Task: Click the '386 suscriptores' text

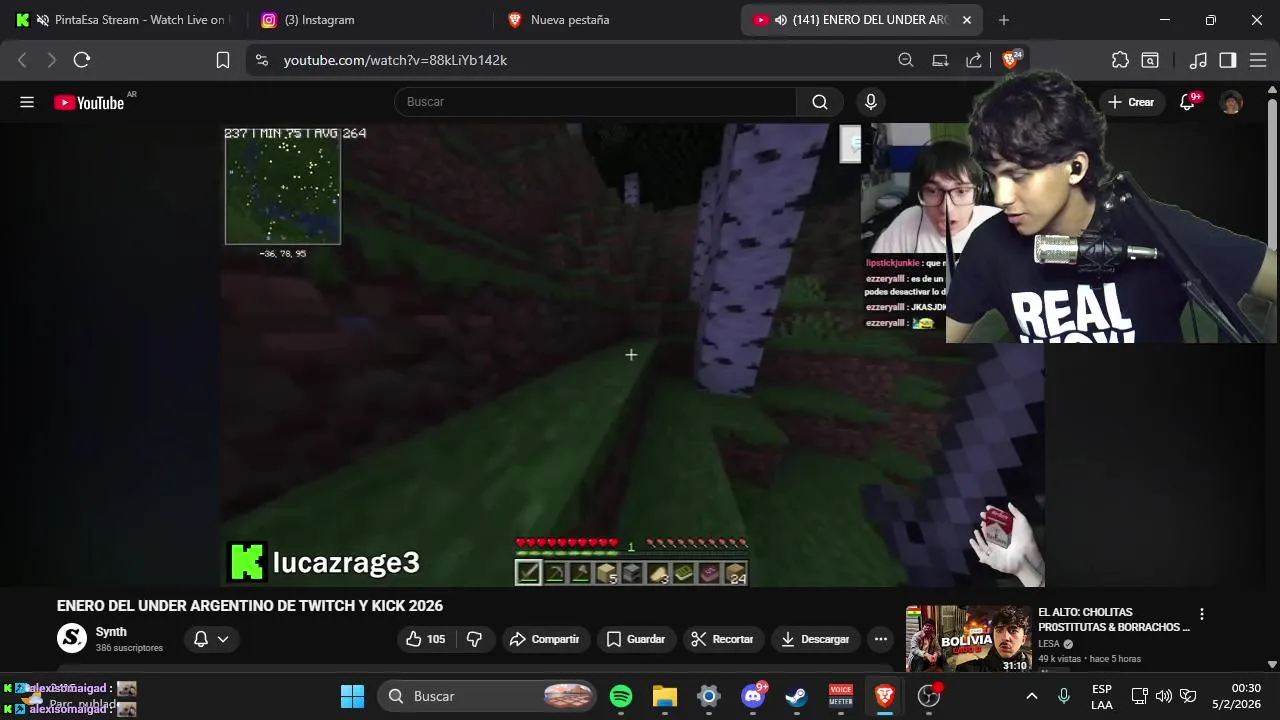Action: pyautogui.click(x=129, y=648)
